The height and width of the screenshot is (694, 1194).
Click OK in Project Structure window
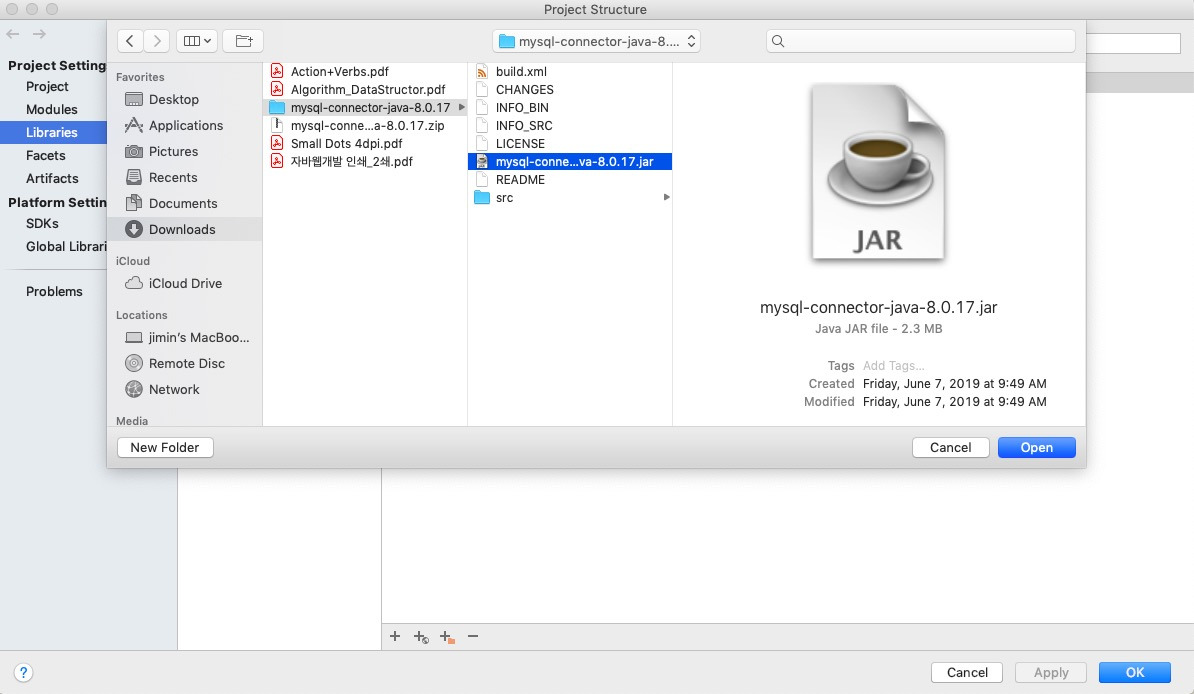pos(1135,673)
